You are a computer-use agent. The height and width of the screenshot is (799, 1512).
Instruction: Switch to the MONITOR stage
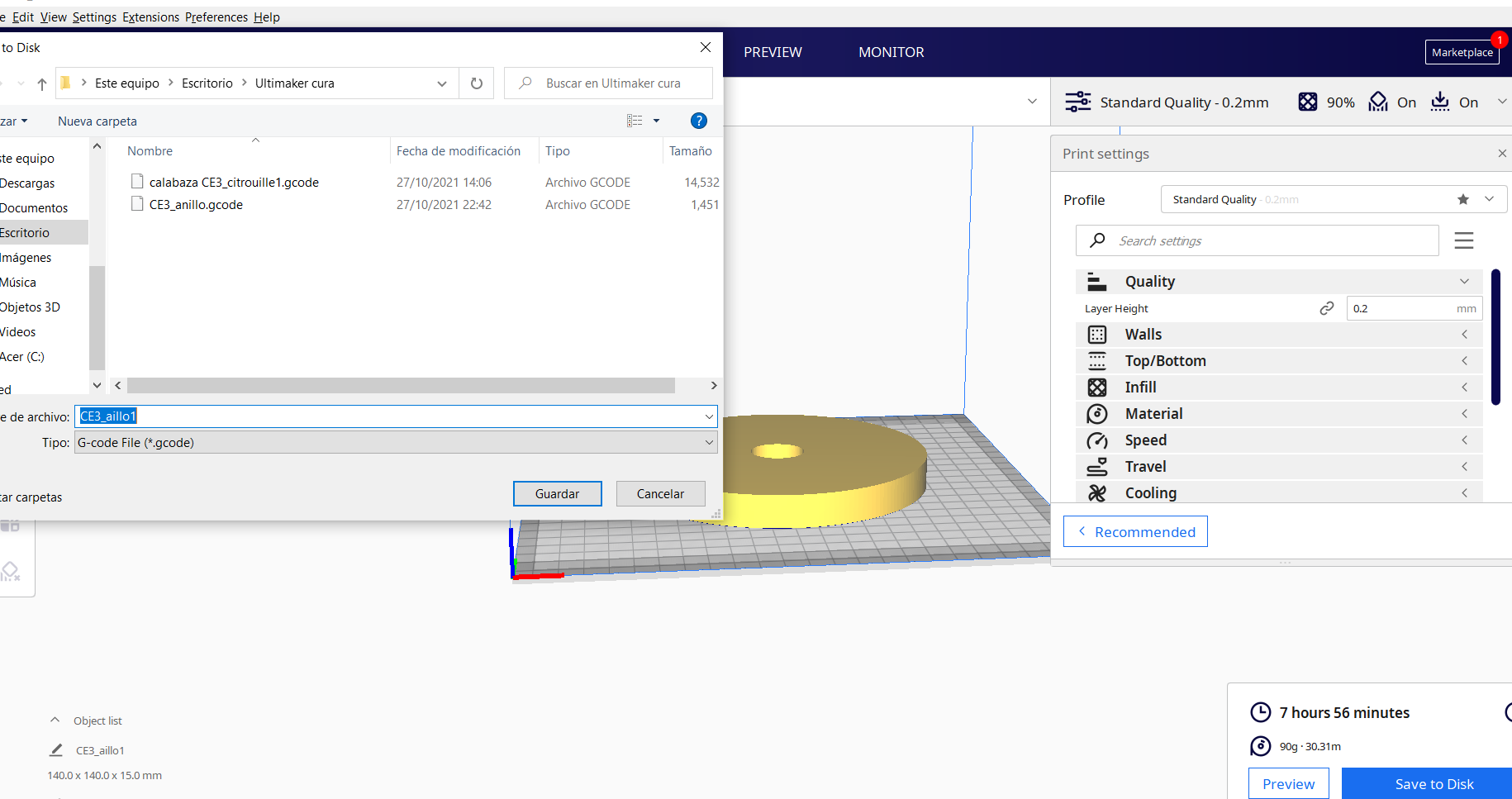(892, 52)
